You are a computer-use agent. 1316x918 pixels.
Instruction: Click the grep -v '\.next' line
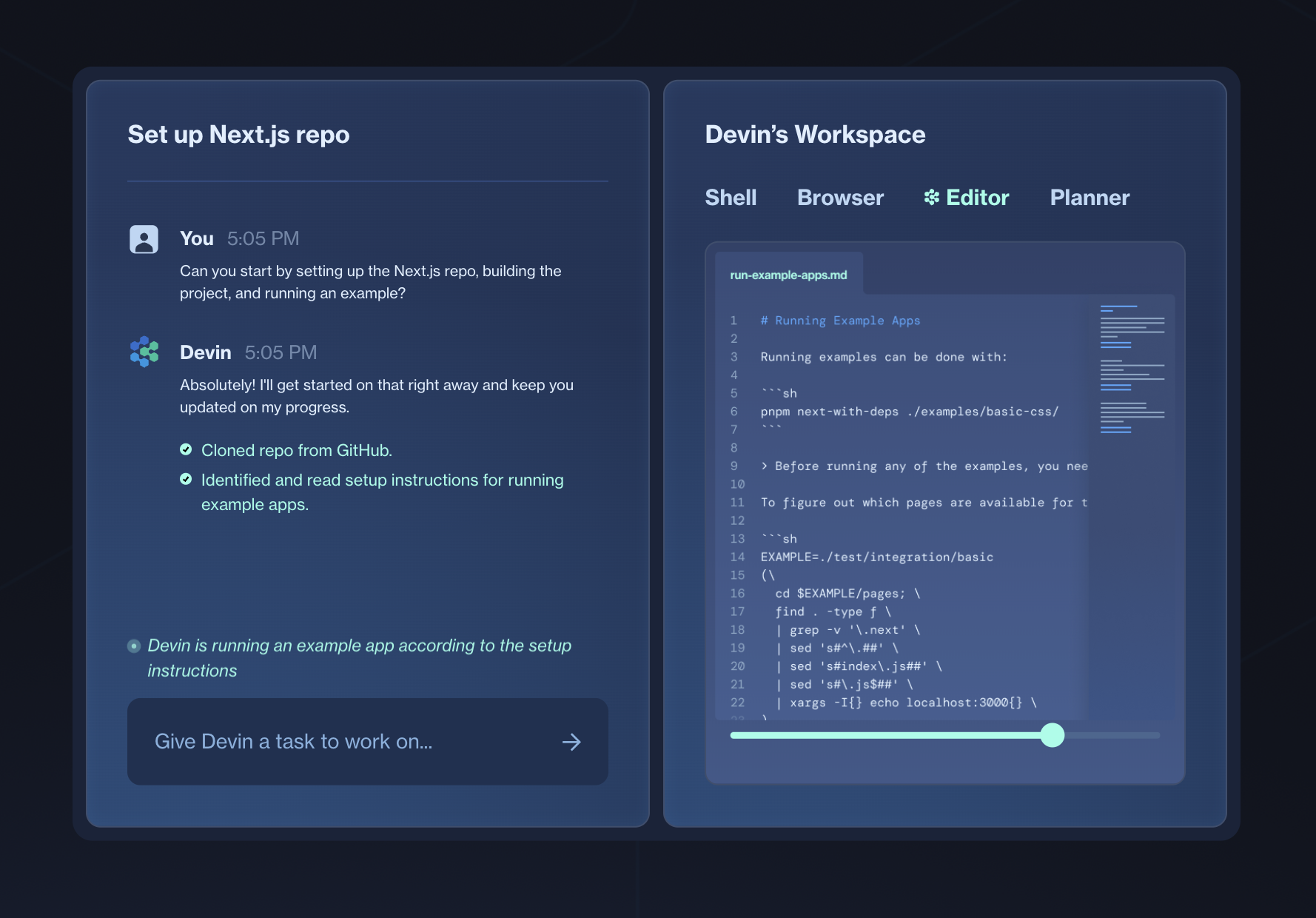click(x=847, y=630)
